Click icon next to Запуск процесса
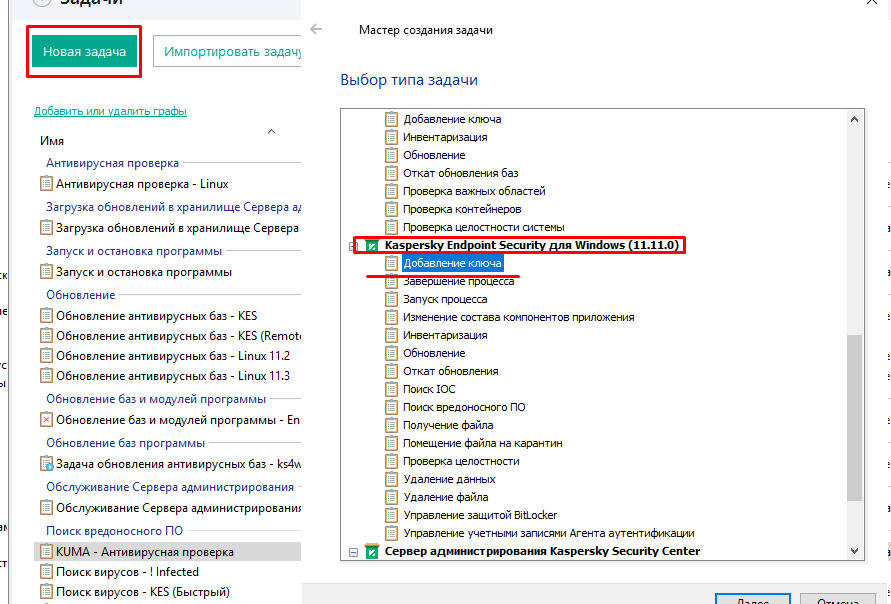The width and height of the screenshot is (891, 604). [x=391, y=299]
